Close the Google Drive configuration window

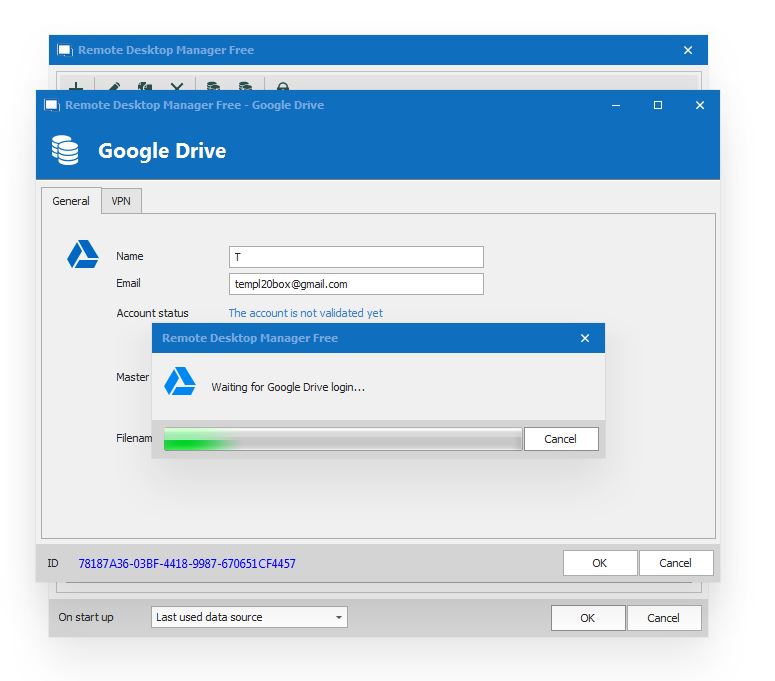point(700,105)
